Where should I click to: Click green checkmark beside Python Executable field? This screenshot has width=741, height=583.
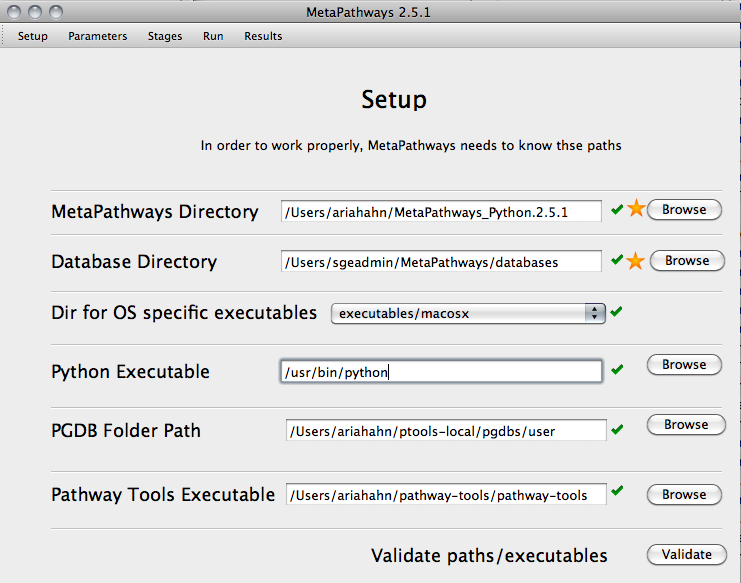(617, 369)
